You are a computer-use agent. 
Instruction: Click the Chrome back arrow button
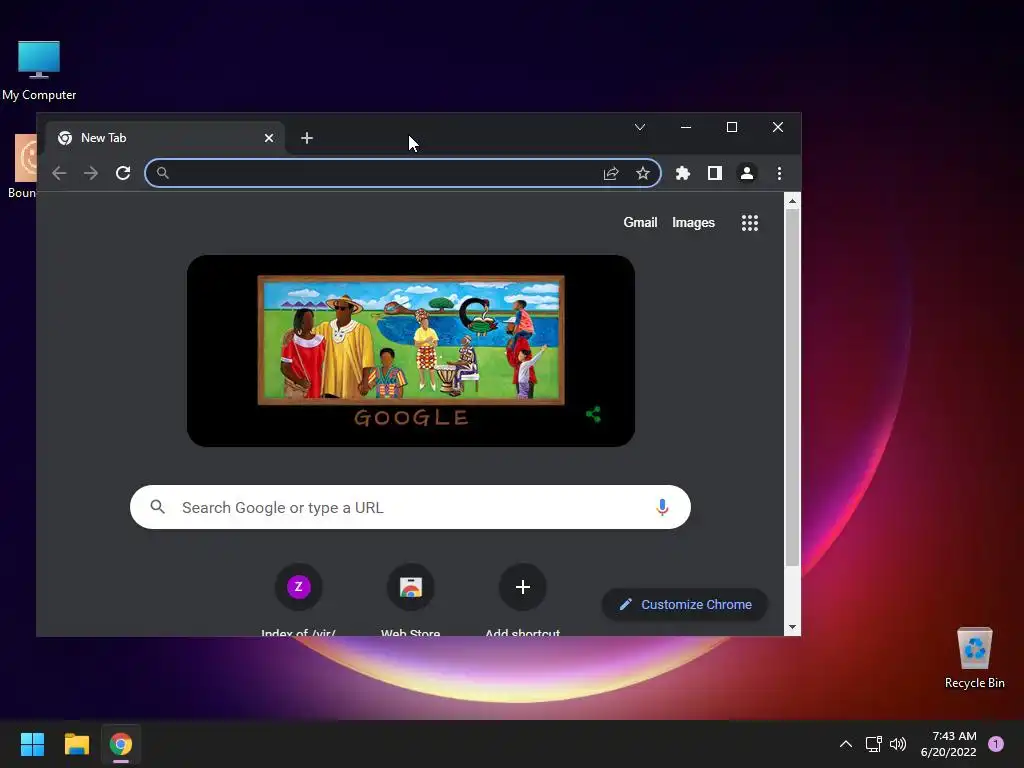tap(59, 173)
